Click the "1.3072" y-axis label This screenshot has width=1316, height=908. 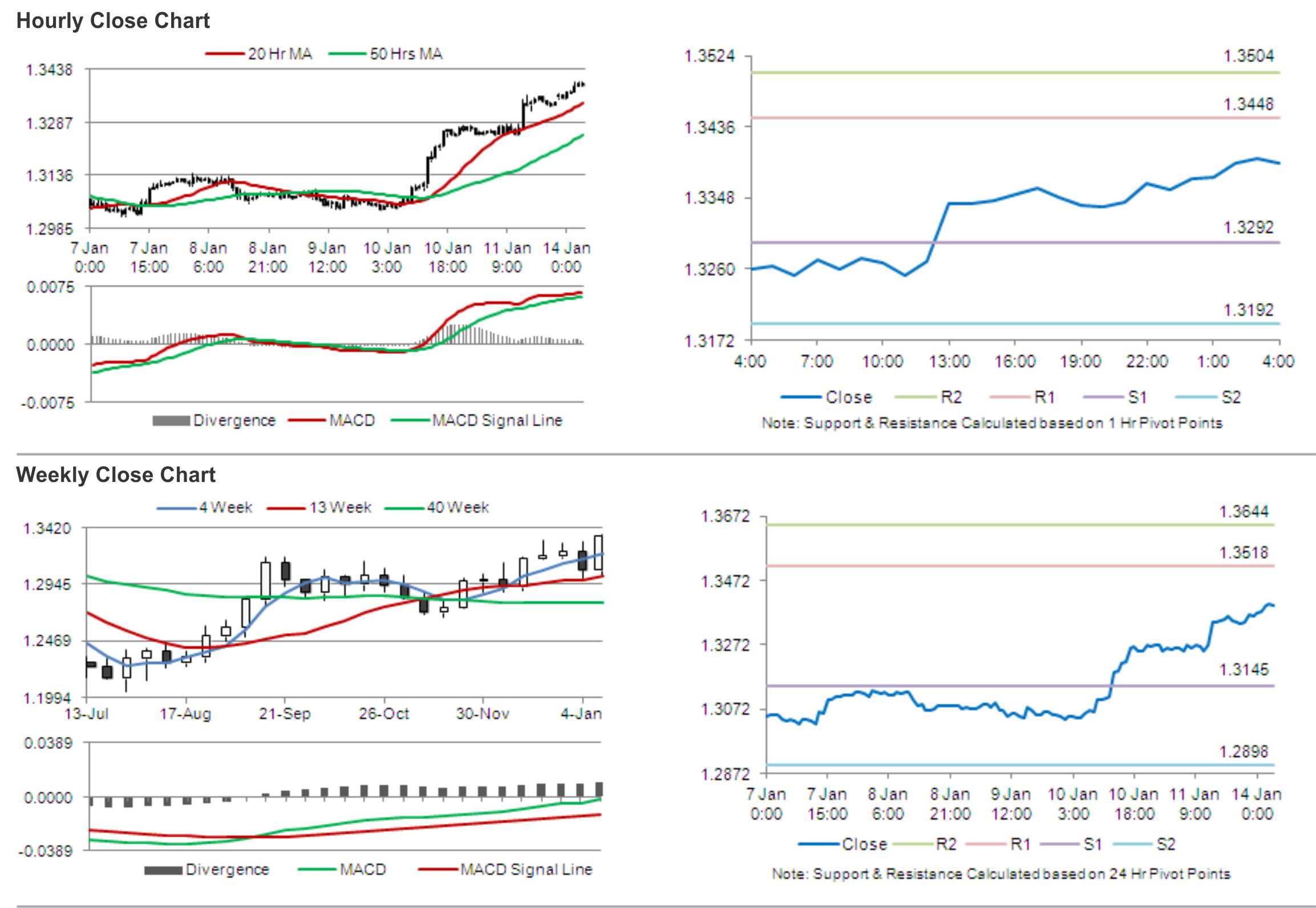pyautogui.click(x=725, y=710)
